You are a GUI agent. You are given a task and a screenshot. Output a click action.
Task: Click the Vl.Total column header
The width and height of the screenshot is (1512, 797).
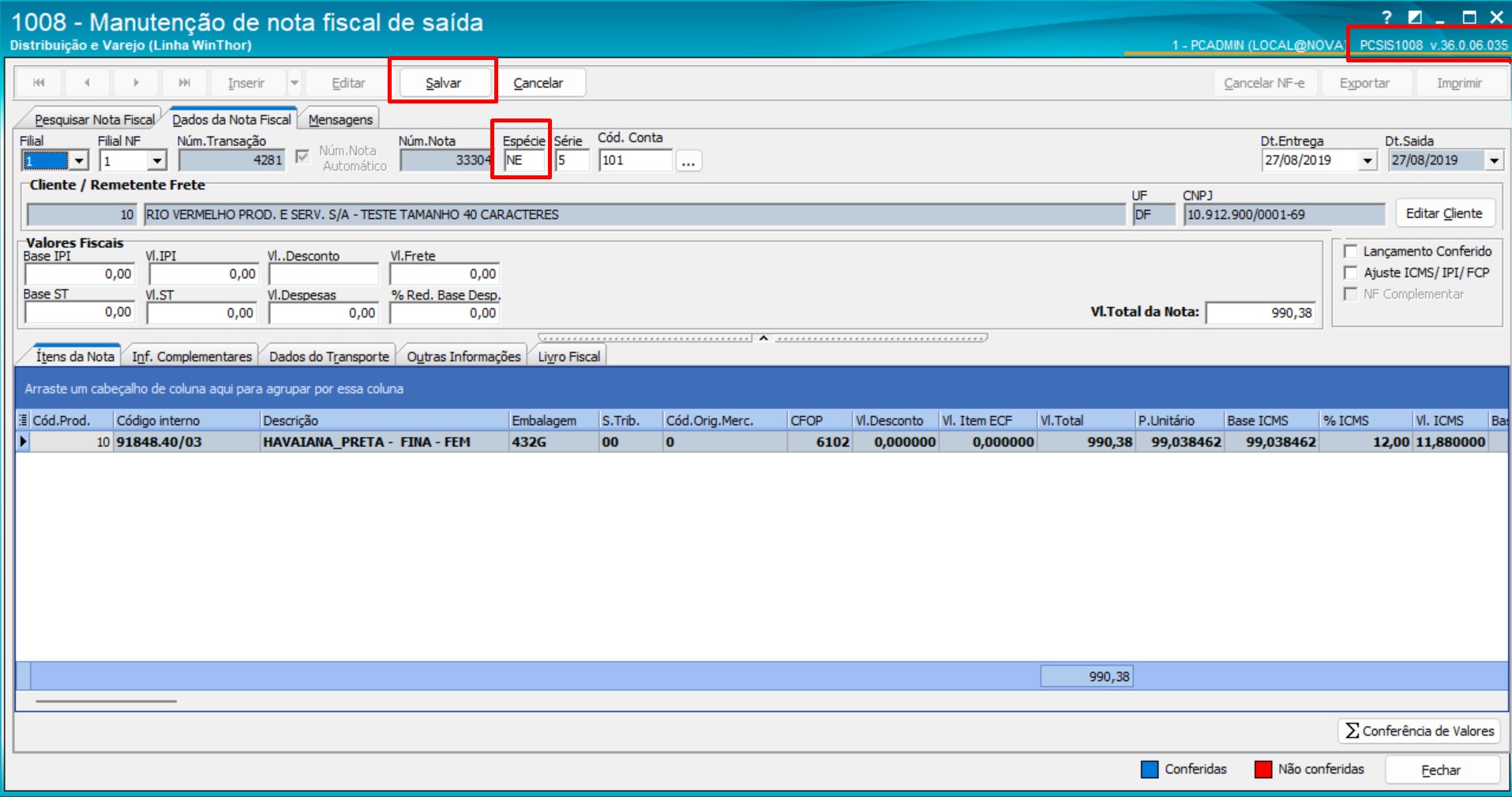pyautogui.click(x=1086, y=420)
